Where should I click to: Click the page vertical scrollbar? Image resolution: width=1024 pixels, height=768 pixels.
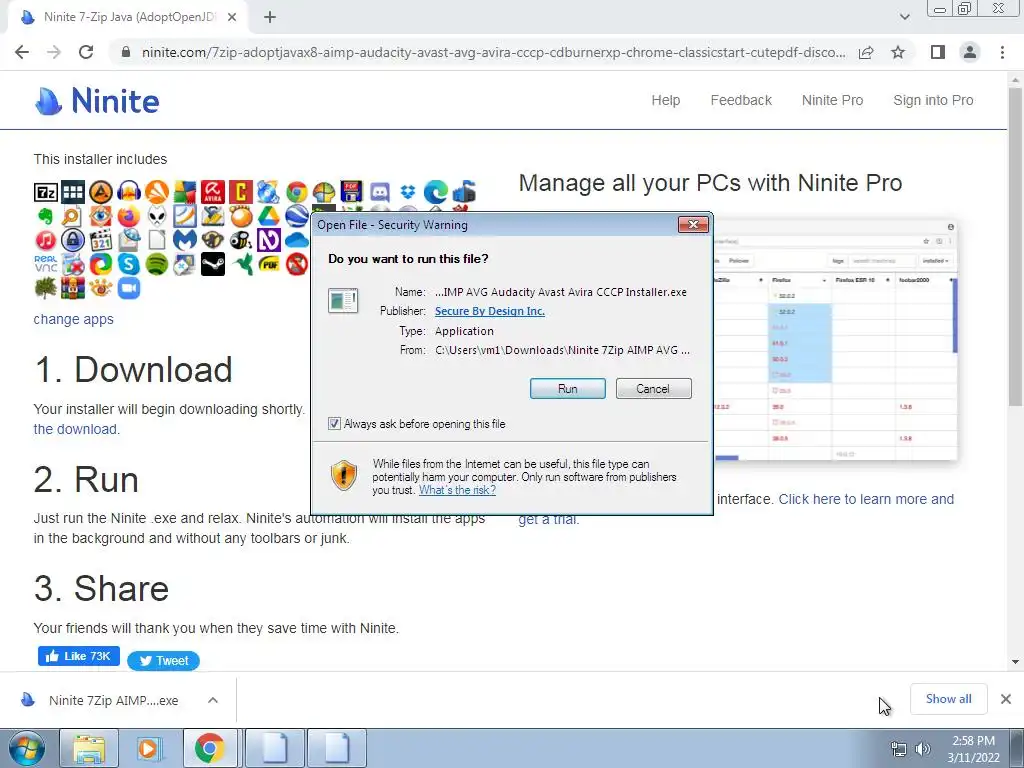(1015, 247)
